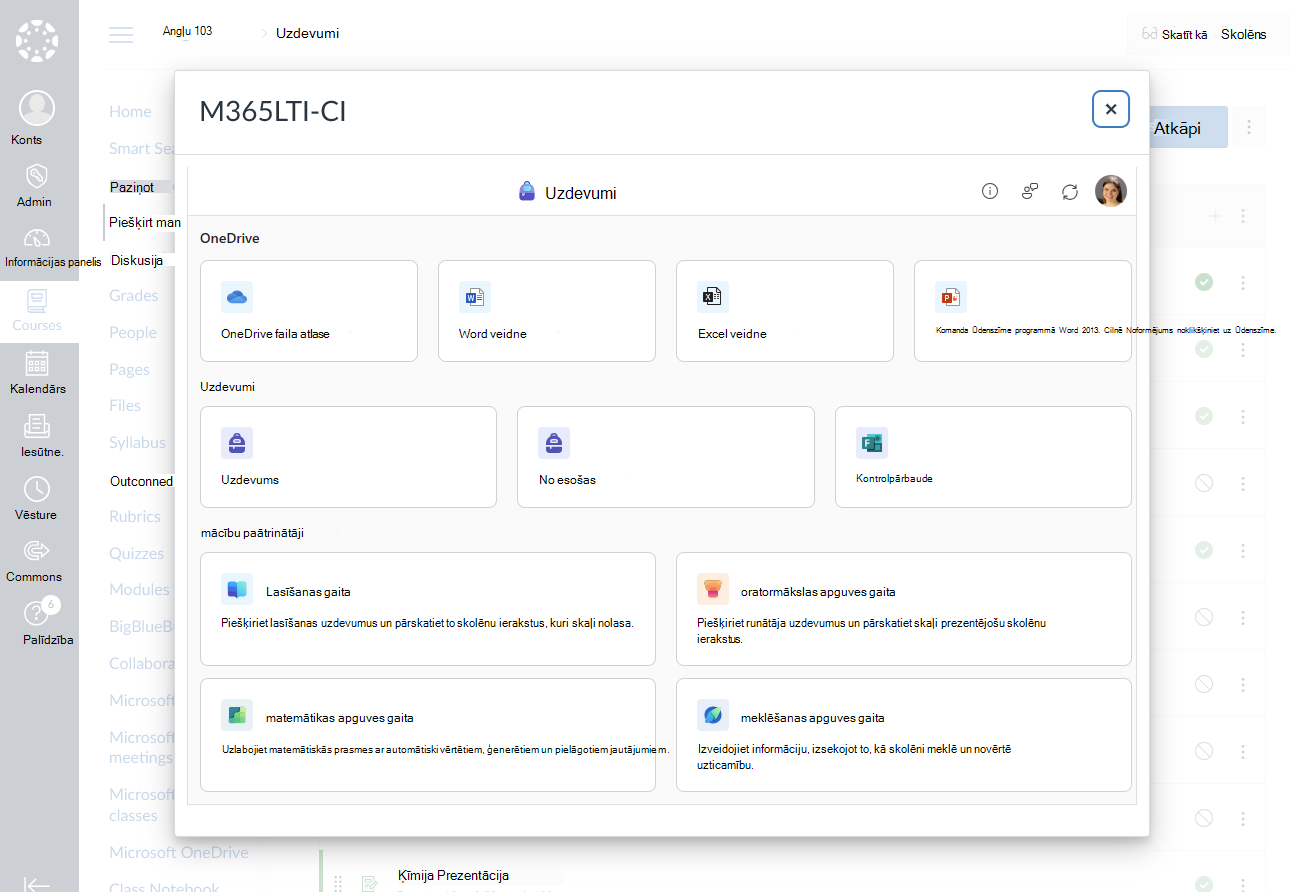1298x892 pixels.
Task: Open the Palīdzība help icon
Action: [37, 613]
